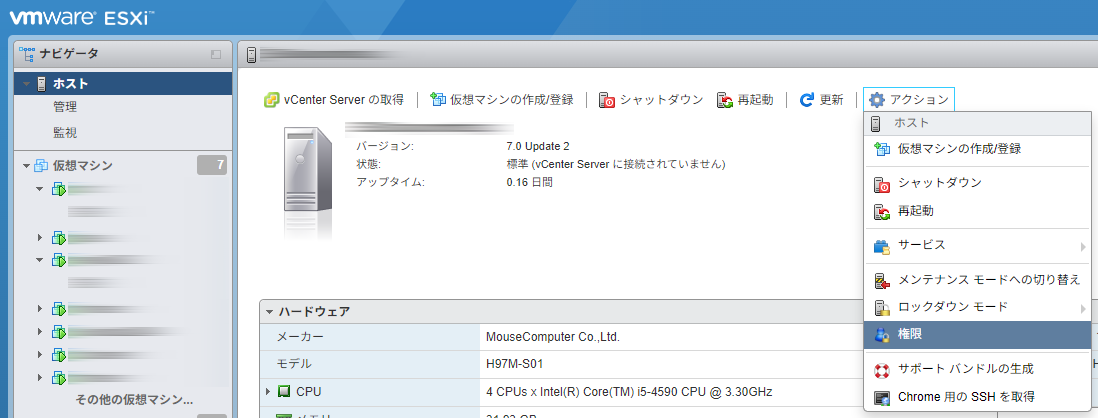Click the host icon in action menu header
The height and width of the screenshot is (418, 1098).
point(875,124)
